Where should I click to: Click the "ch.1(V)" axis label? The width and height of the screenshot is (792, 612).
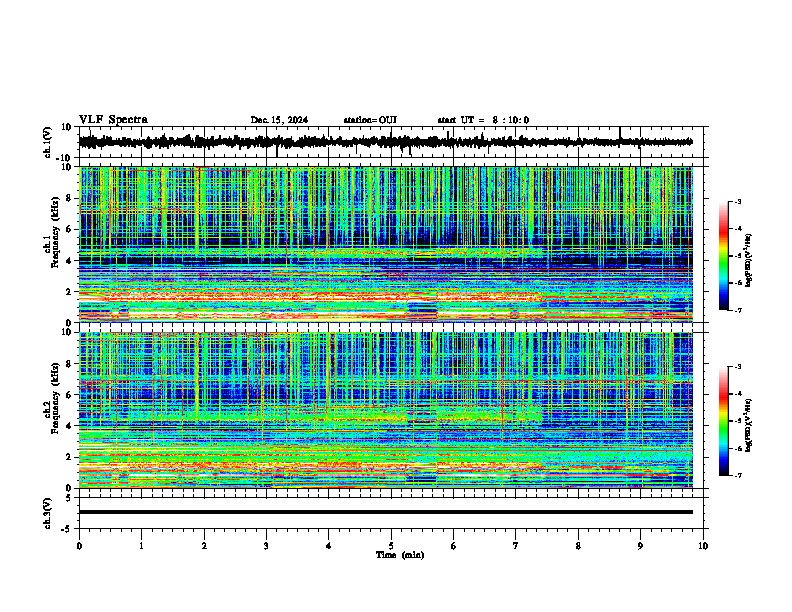[x=48, y=142]
